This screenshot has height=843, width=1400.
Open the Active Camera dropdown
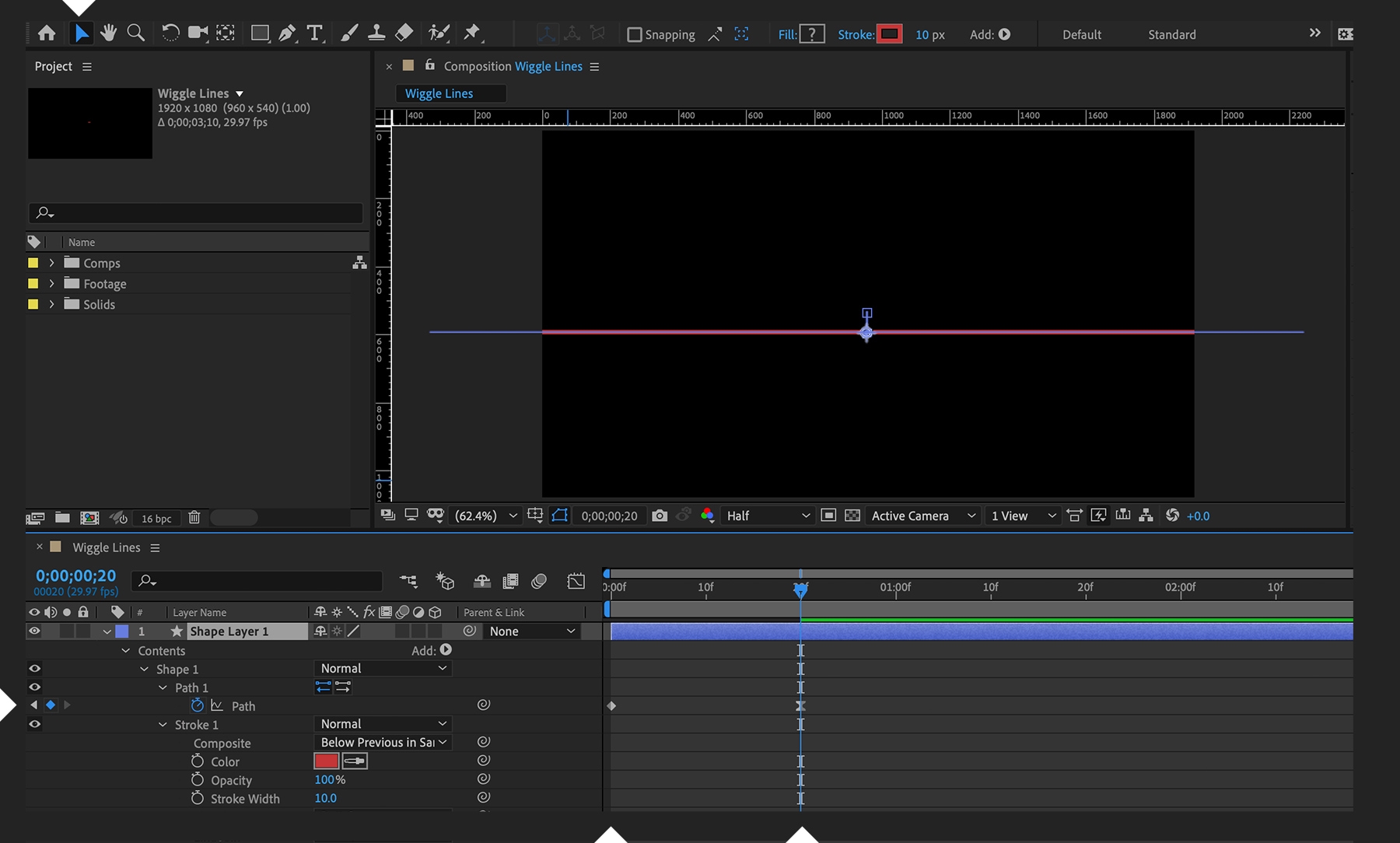(922, 516)
